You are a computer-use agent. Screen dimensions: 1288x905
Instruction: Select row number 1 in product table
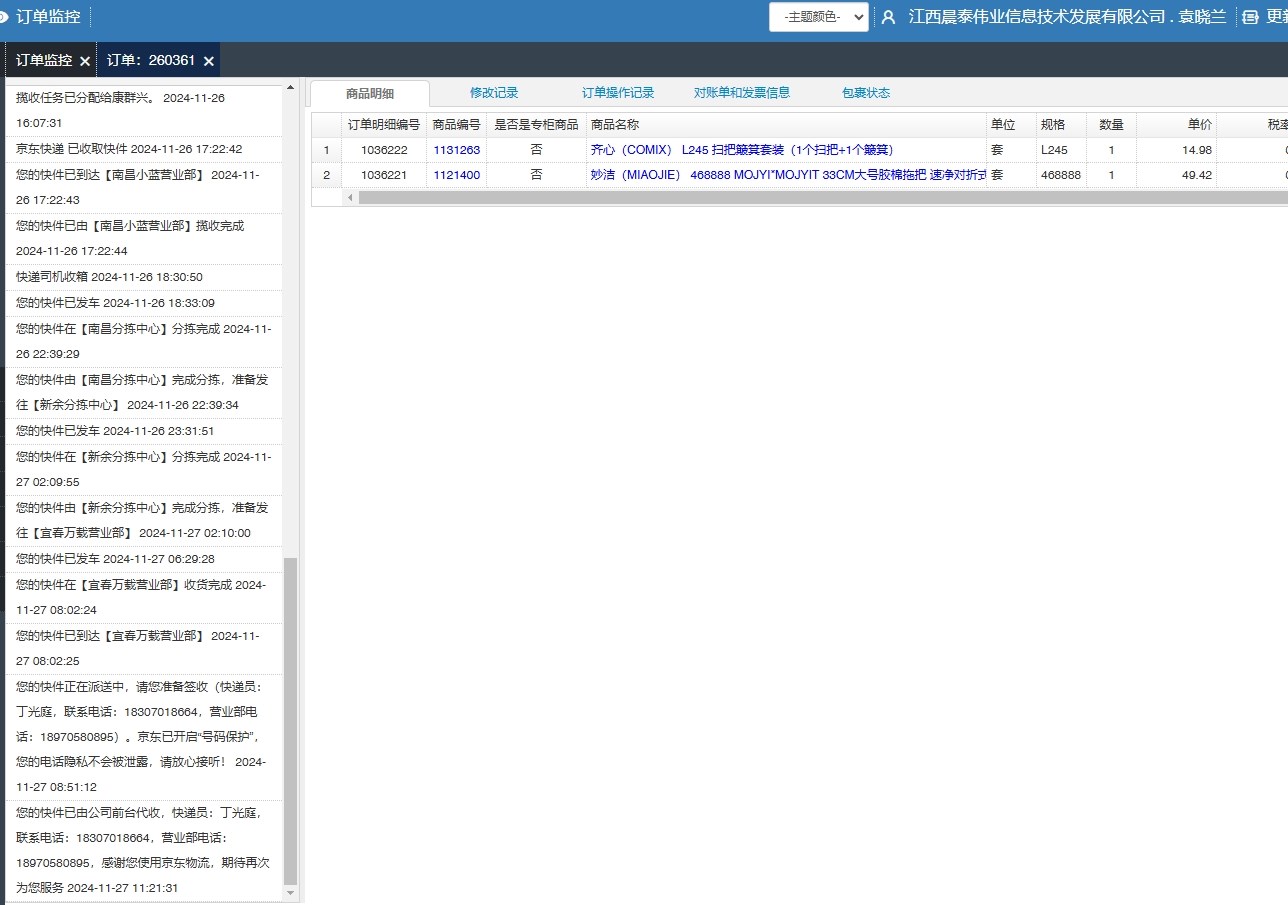[x=326, y=150]
